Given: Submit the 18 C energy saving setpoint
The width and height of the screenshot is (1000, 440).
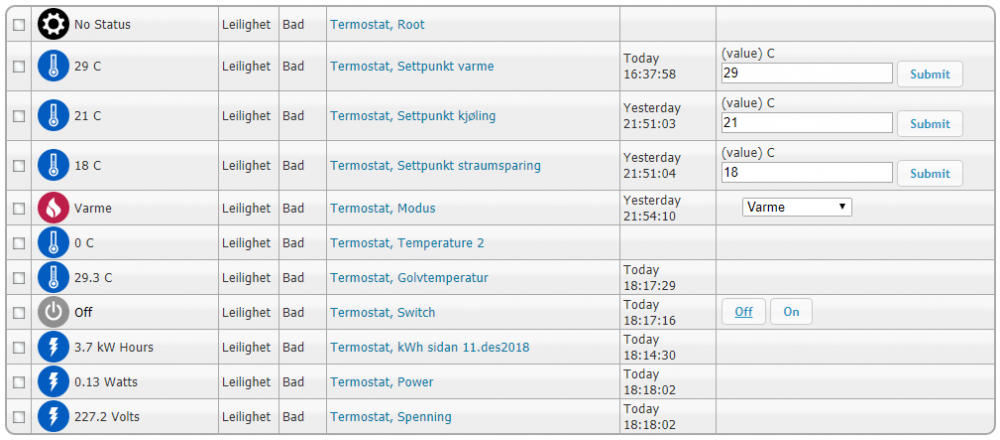Looking at the screenshot, I should 929,173.
